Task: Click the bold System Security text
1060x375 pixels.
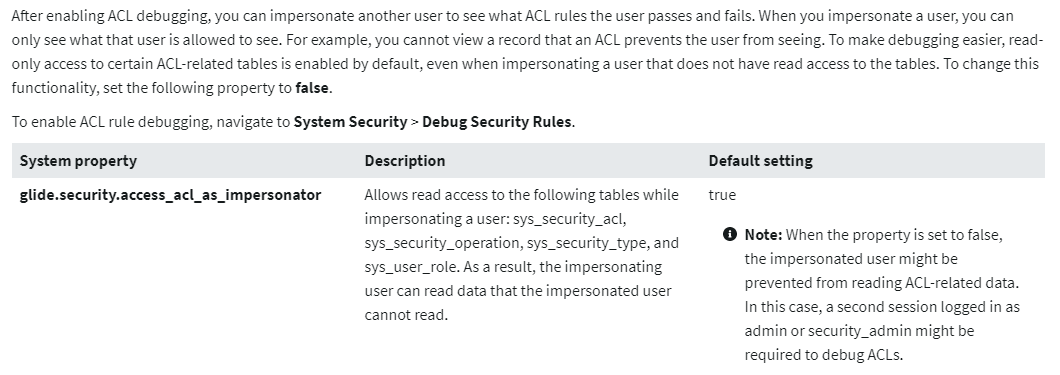Action: point(350,122)
